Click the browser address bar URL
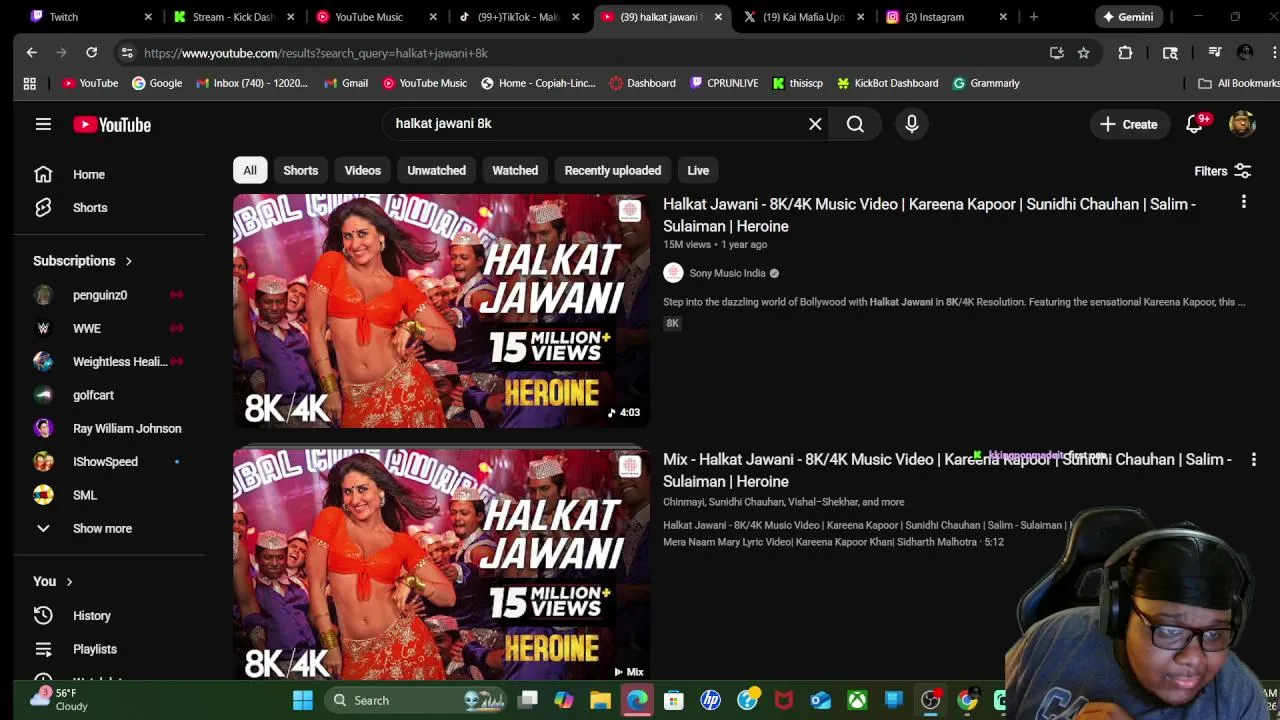 pyautogui.click(x=316, y=53)
